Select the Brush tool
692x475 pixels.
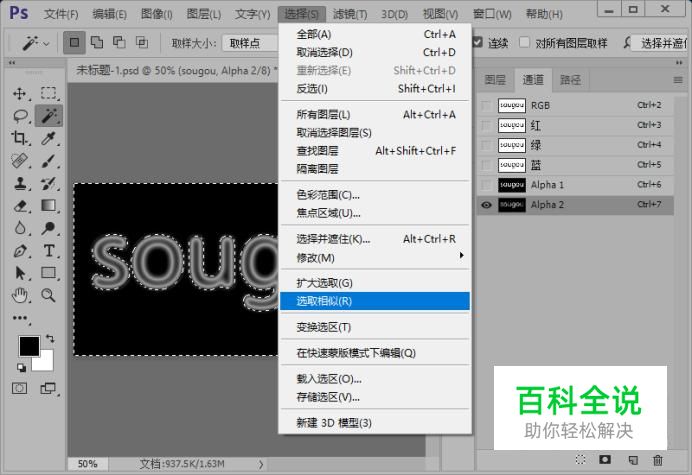point(48,161)
